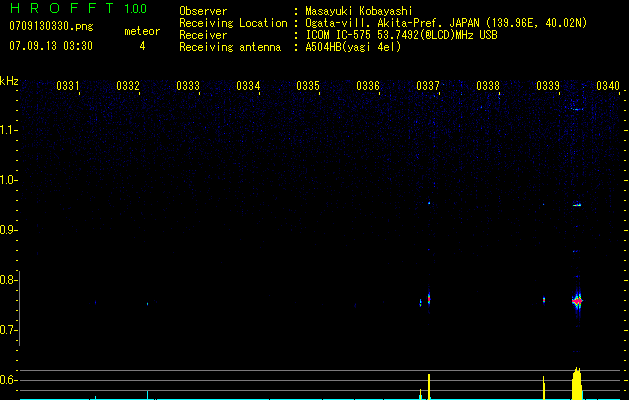629x400 pixels.
Task: Click the 0336 time marker
Action: click(x=368, y=86)
